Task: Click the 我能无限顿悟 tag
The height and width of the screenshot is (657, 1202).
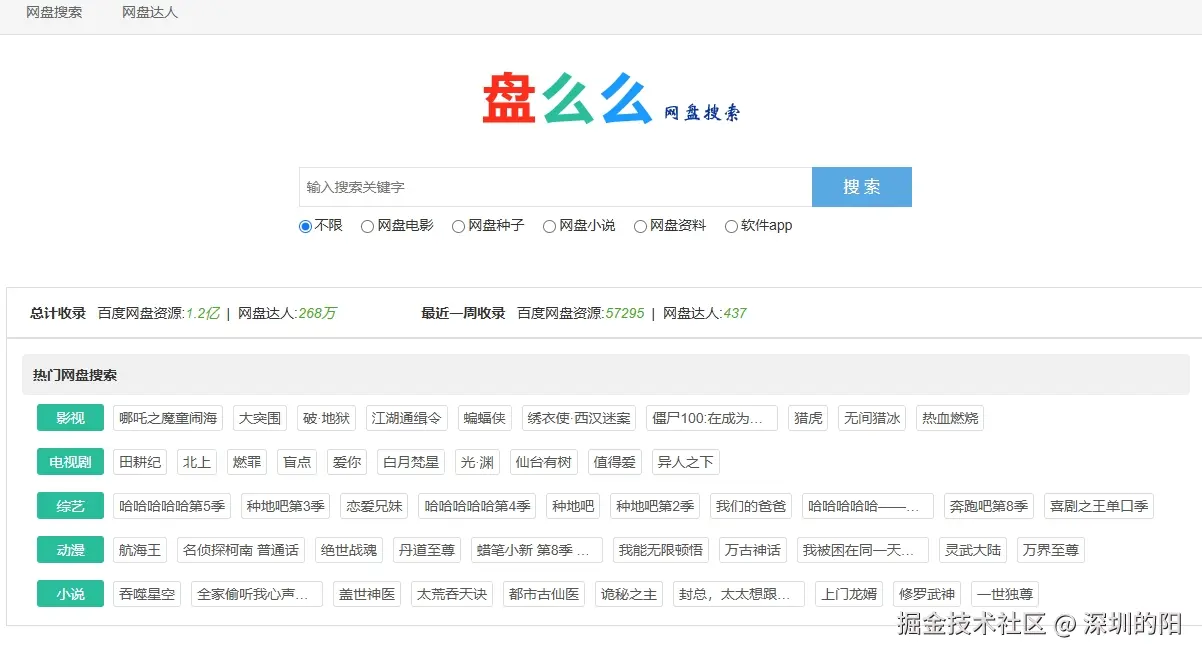Action: [x=661, y=550]
